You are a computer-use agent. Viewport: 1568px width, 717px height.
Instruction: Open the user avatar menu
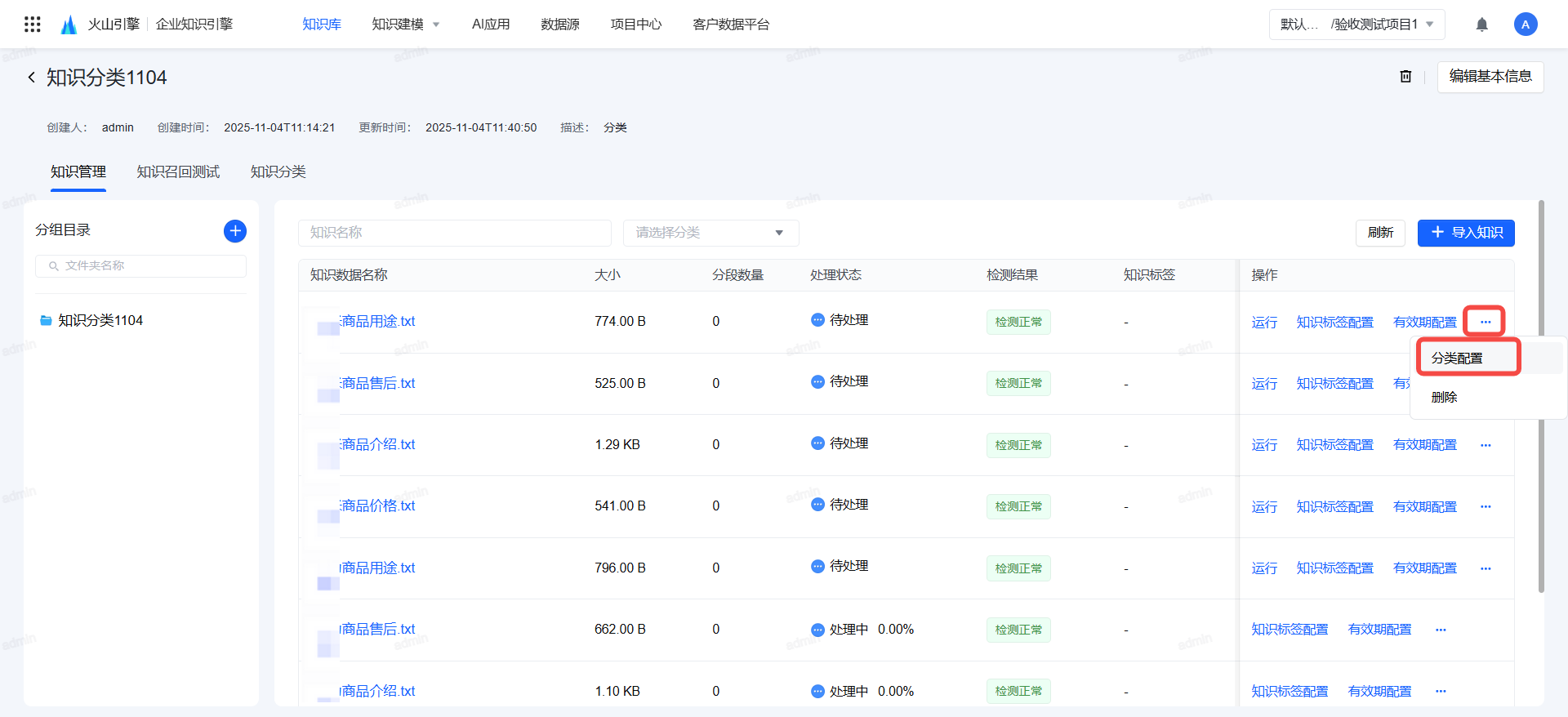1525,24
